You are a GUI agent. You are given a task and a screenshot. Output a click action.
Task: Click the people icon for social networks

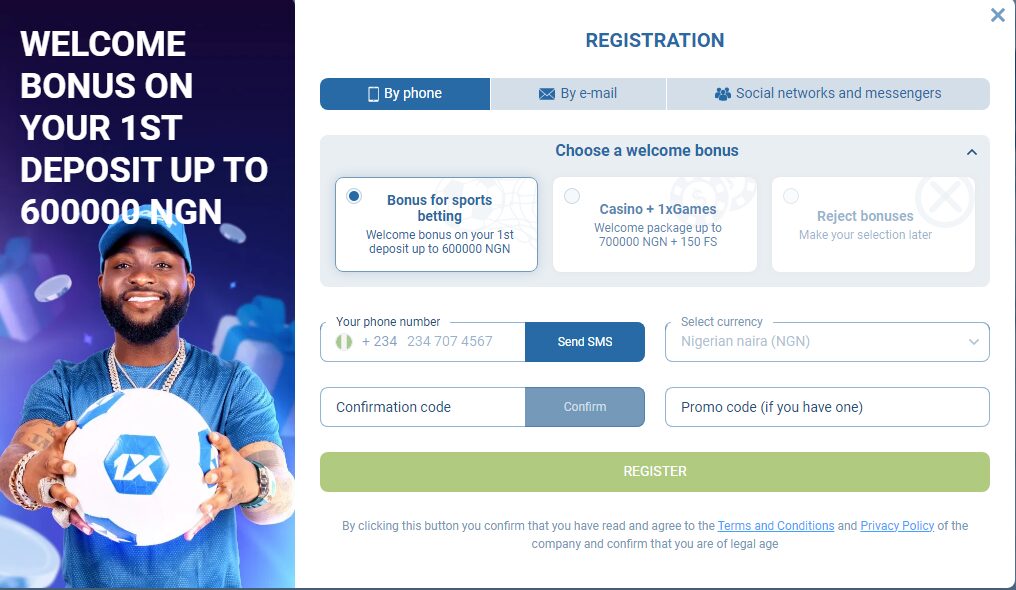[x=722, y=94]
